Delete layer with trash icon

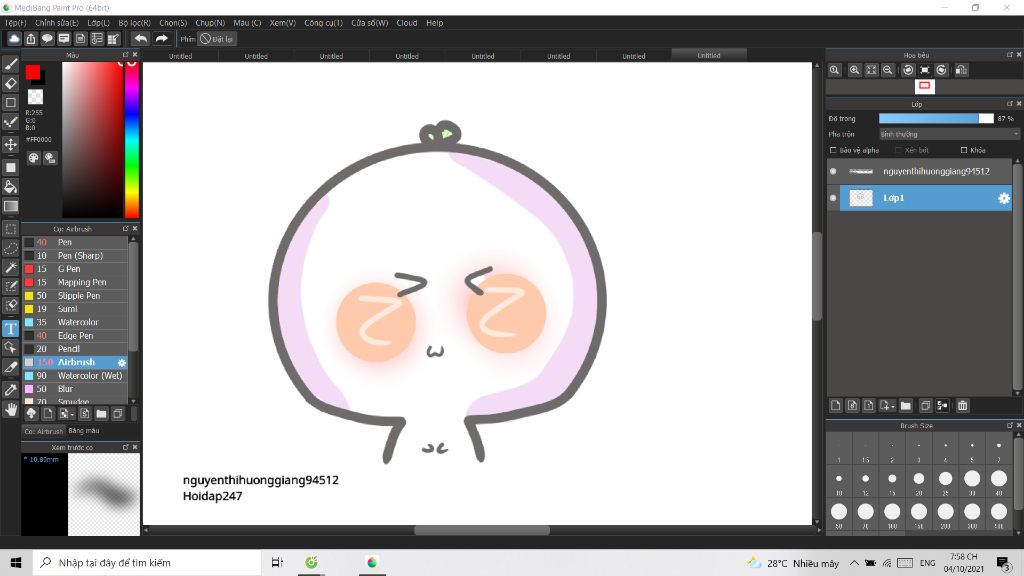[x=963, y=406]
